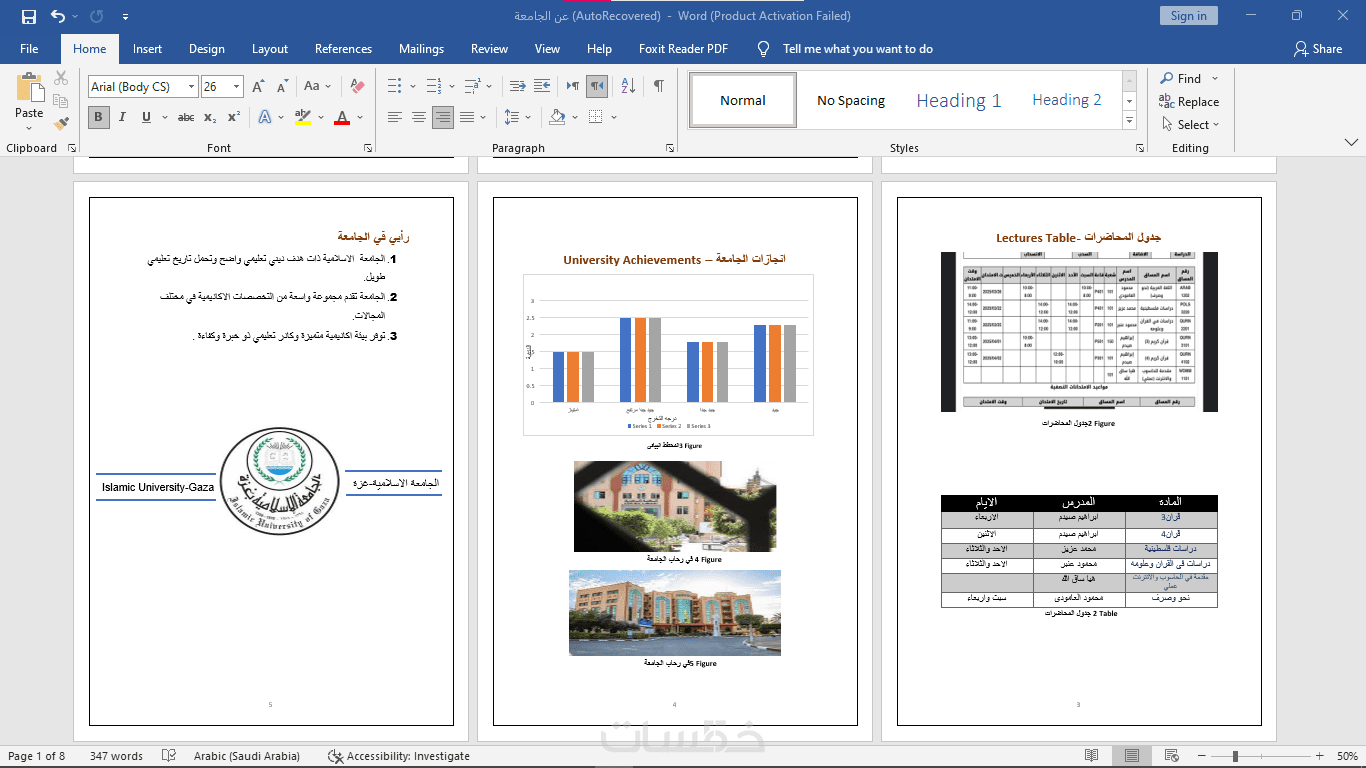The image size is (1366, 768).
Task: Set right-to-left text direction
Action: pos(597,87)
